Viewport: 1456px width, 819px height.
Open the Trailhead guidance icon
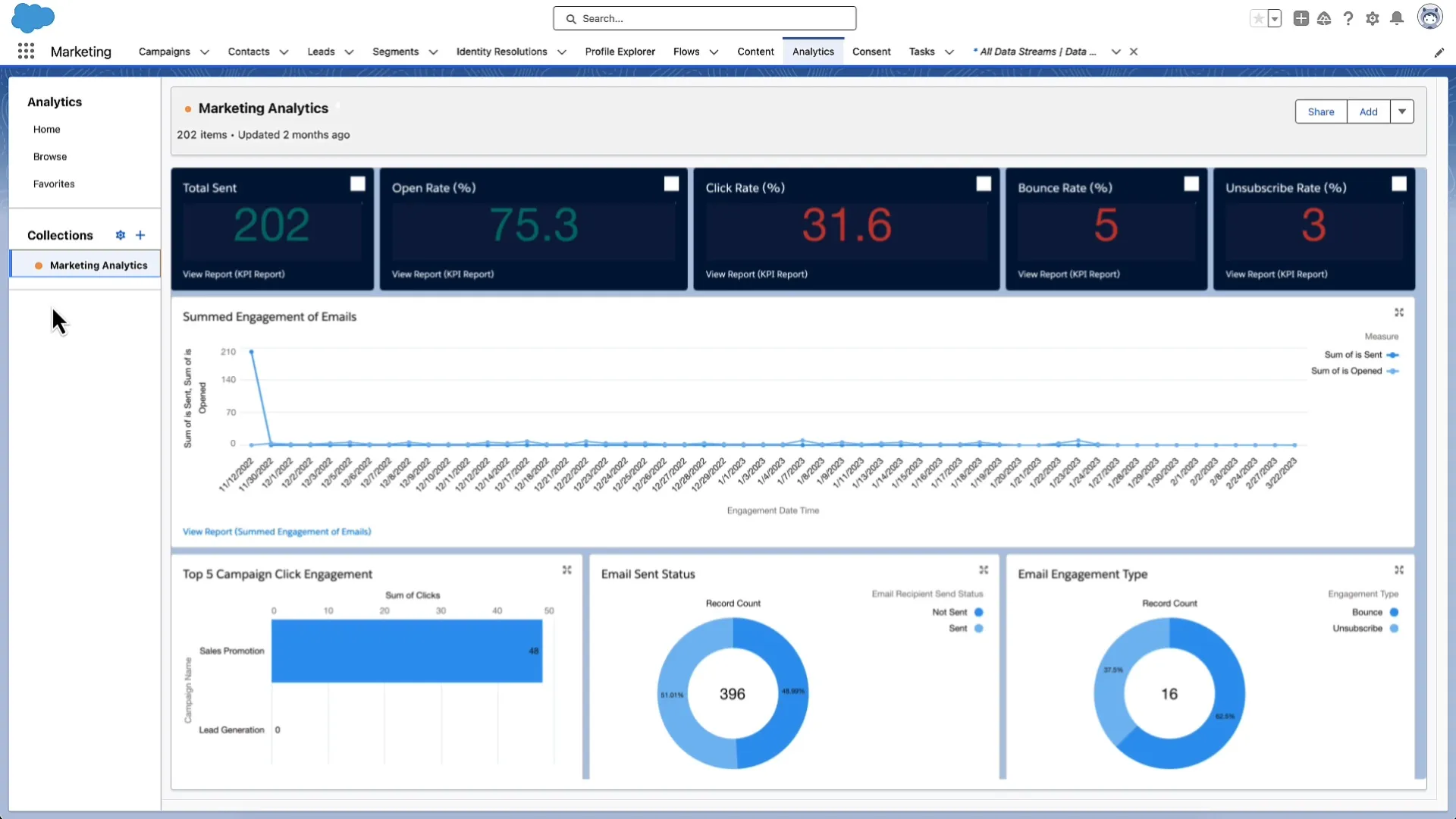(1324, 18)
